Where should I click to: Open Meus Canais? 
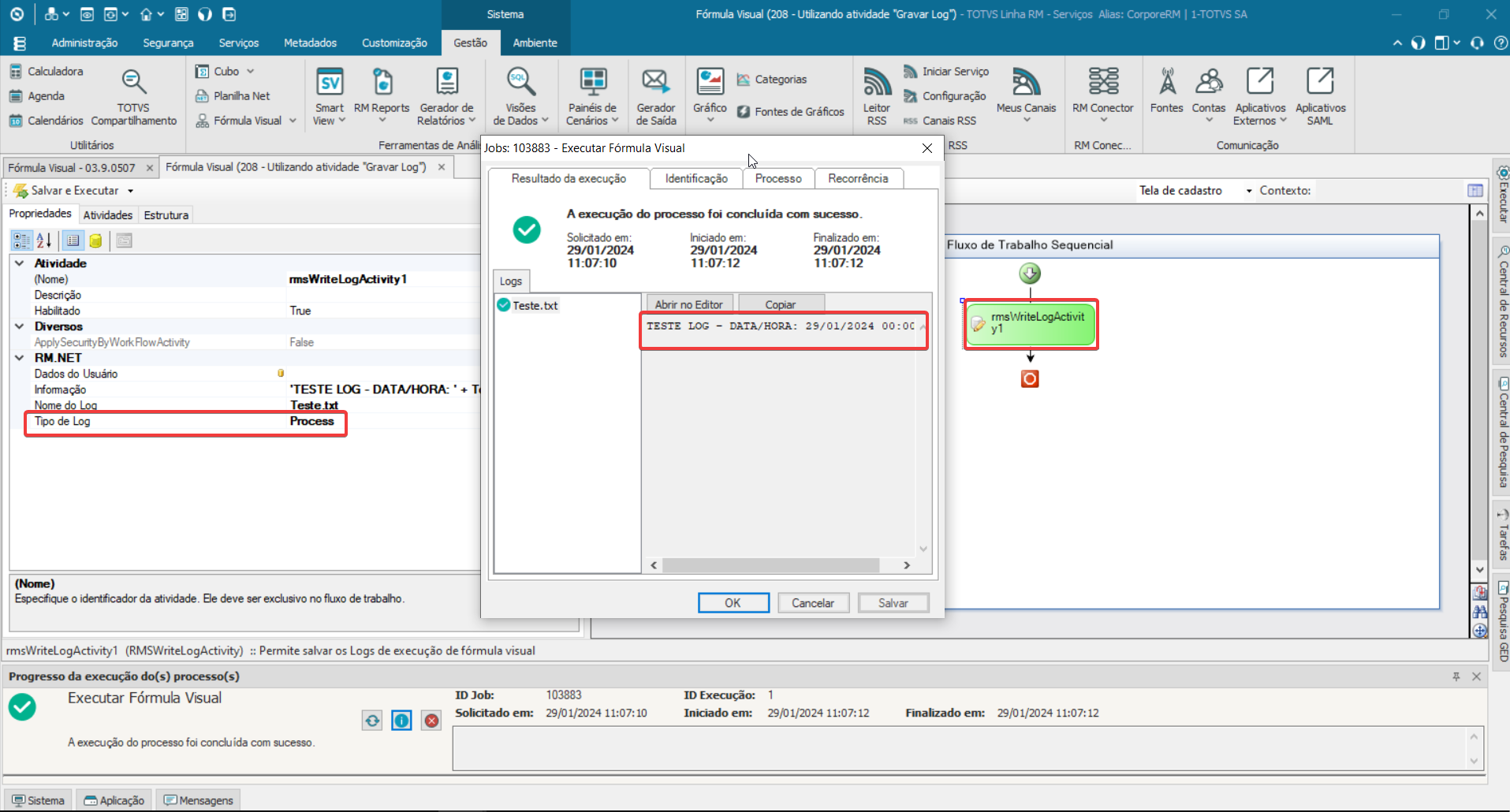[x=1026, y=96]
